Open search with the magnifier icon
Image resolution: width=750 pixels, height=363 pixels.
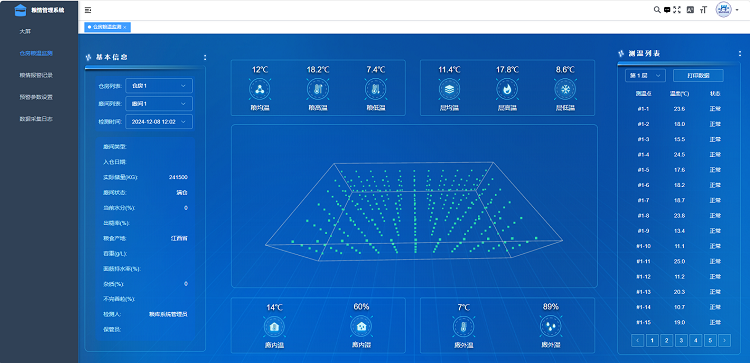pos(657,10)
